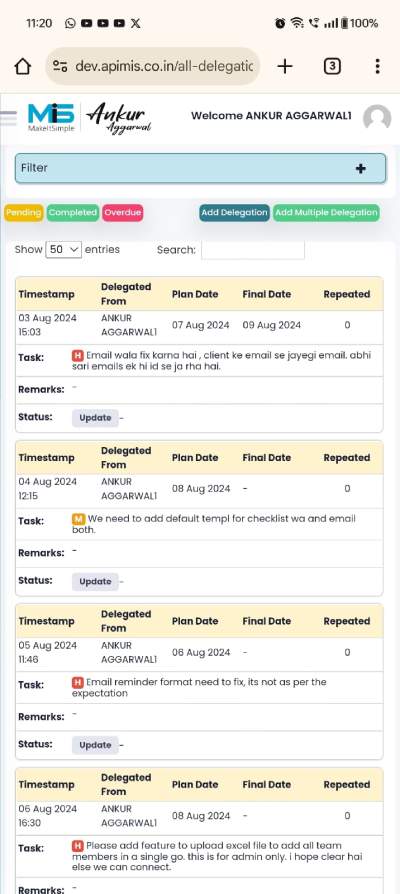
Task: Click Update for the email wala fix task
Action: coord(95,418)
